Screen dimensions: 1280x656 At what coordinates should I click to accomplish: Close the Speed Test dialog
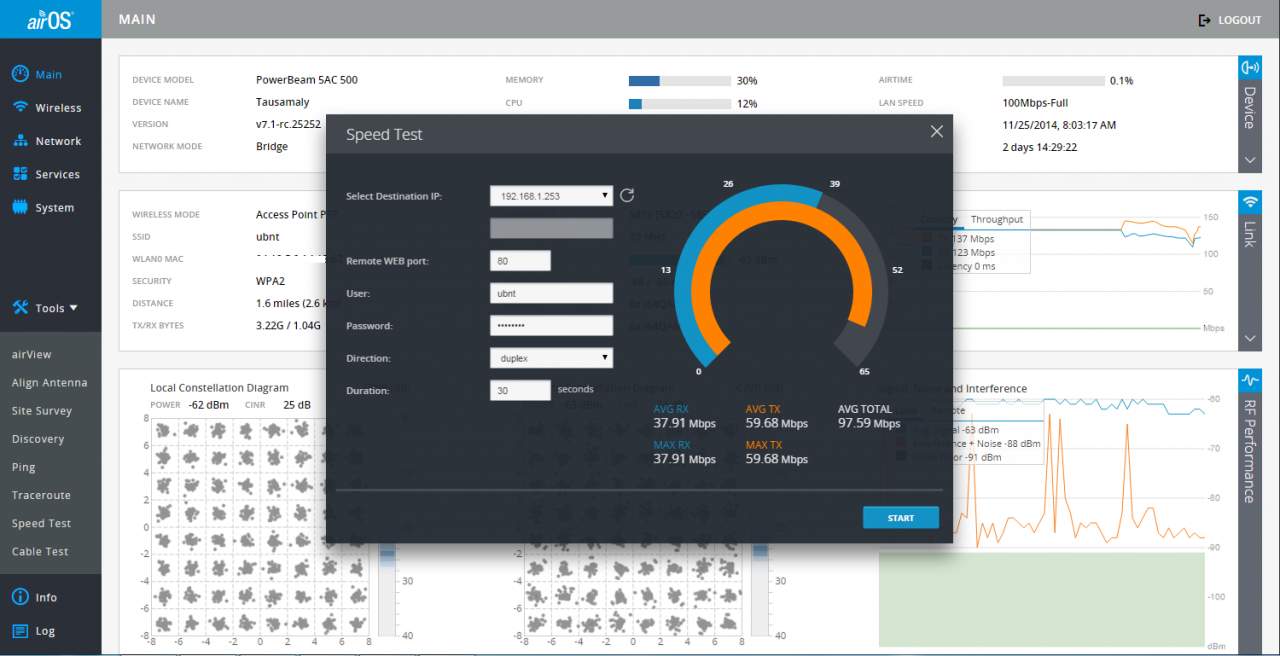pos(936,132)
